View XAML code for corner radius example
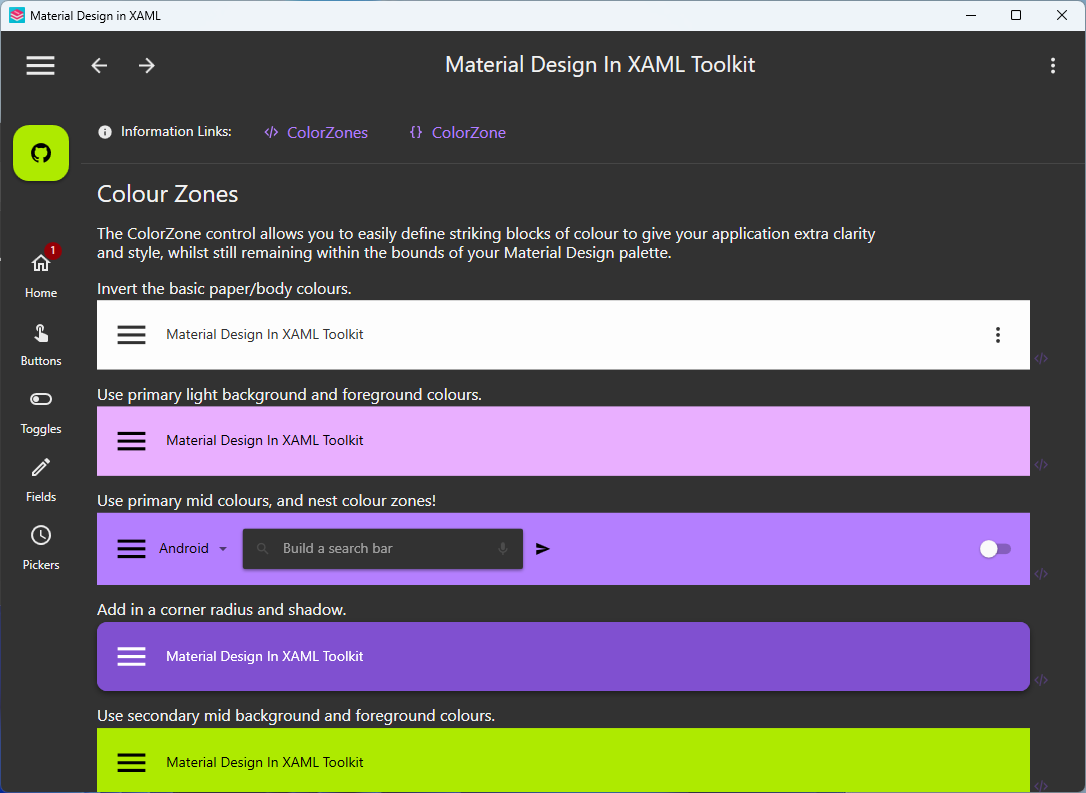Screen dimensions: 1086x793 [1041, 680]
